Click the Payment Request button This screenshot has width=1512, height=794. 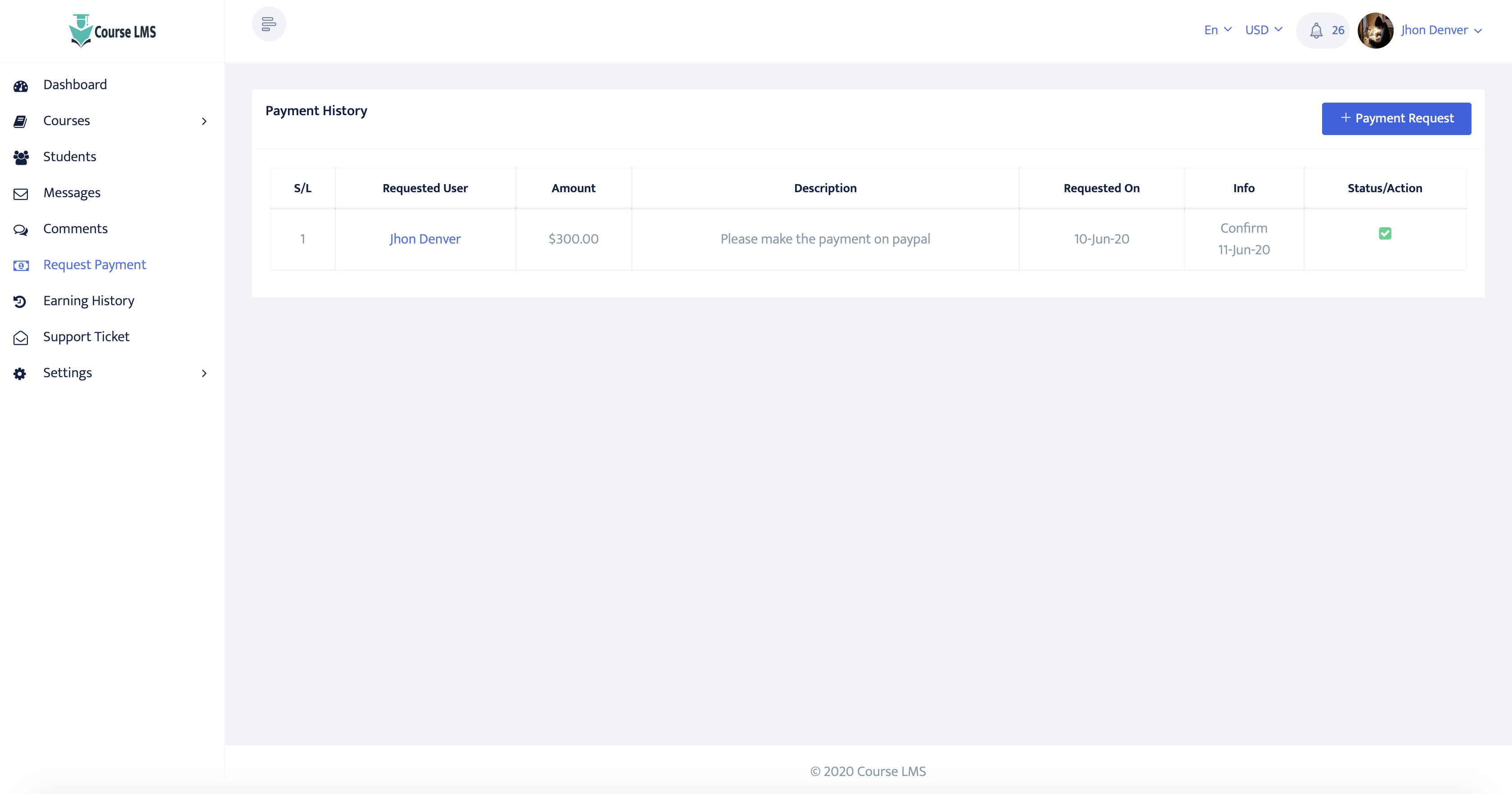coord(1396,119)
